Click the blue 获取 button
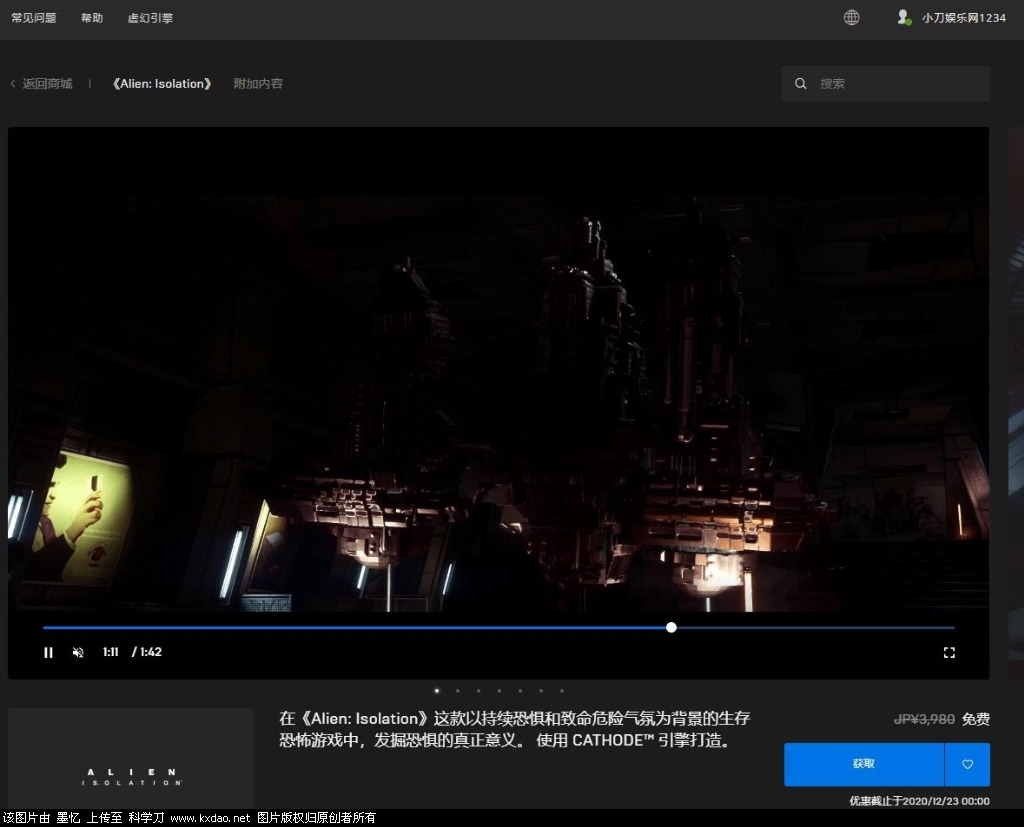1024x827 pixels. pos(864,764)
